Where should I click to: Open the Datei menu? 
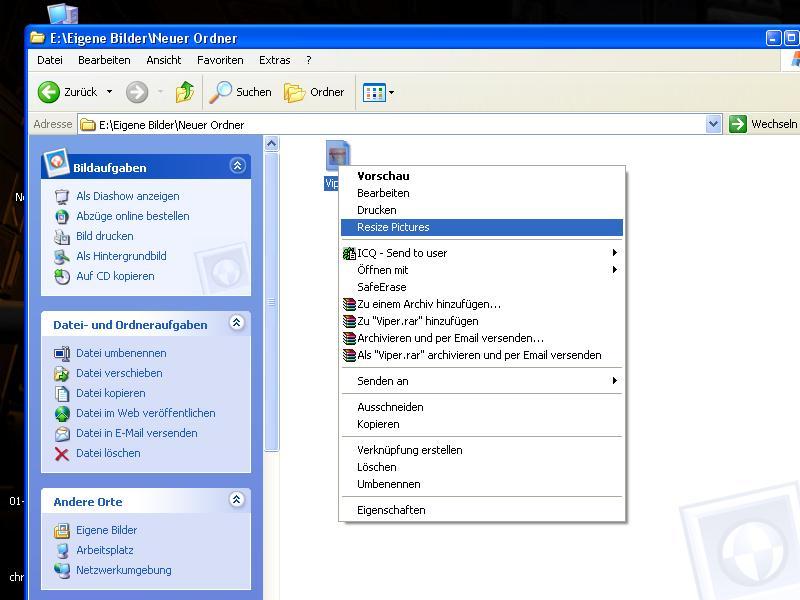coord(50,60)
